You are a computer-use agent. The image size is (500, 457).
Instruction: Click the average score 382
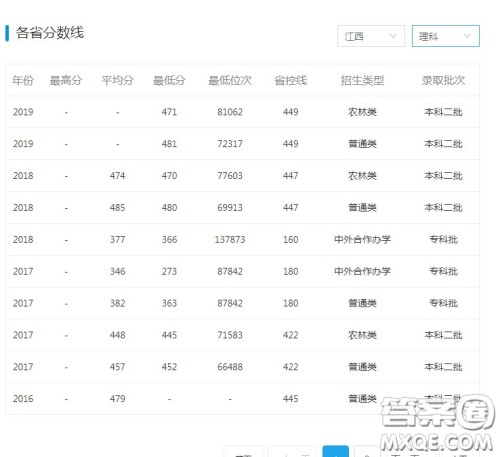pyautogui.click(x=118, y=303)
